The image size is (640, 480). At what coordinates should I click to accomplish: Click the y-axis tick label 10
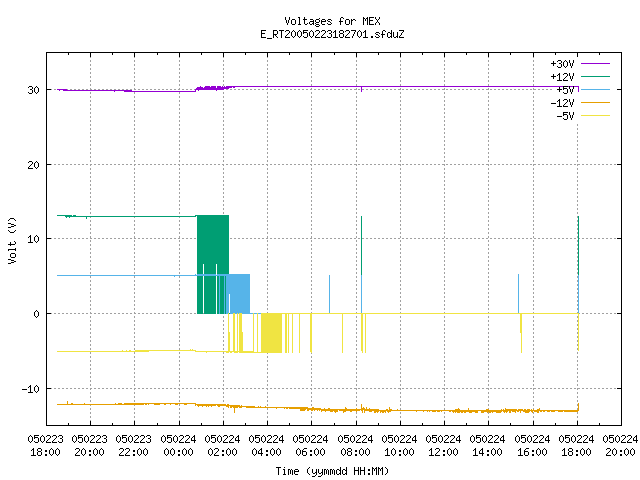33,239
